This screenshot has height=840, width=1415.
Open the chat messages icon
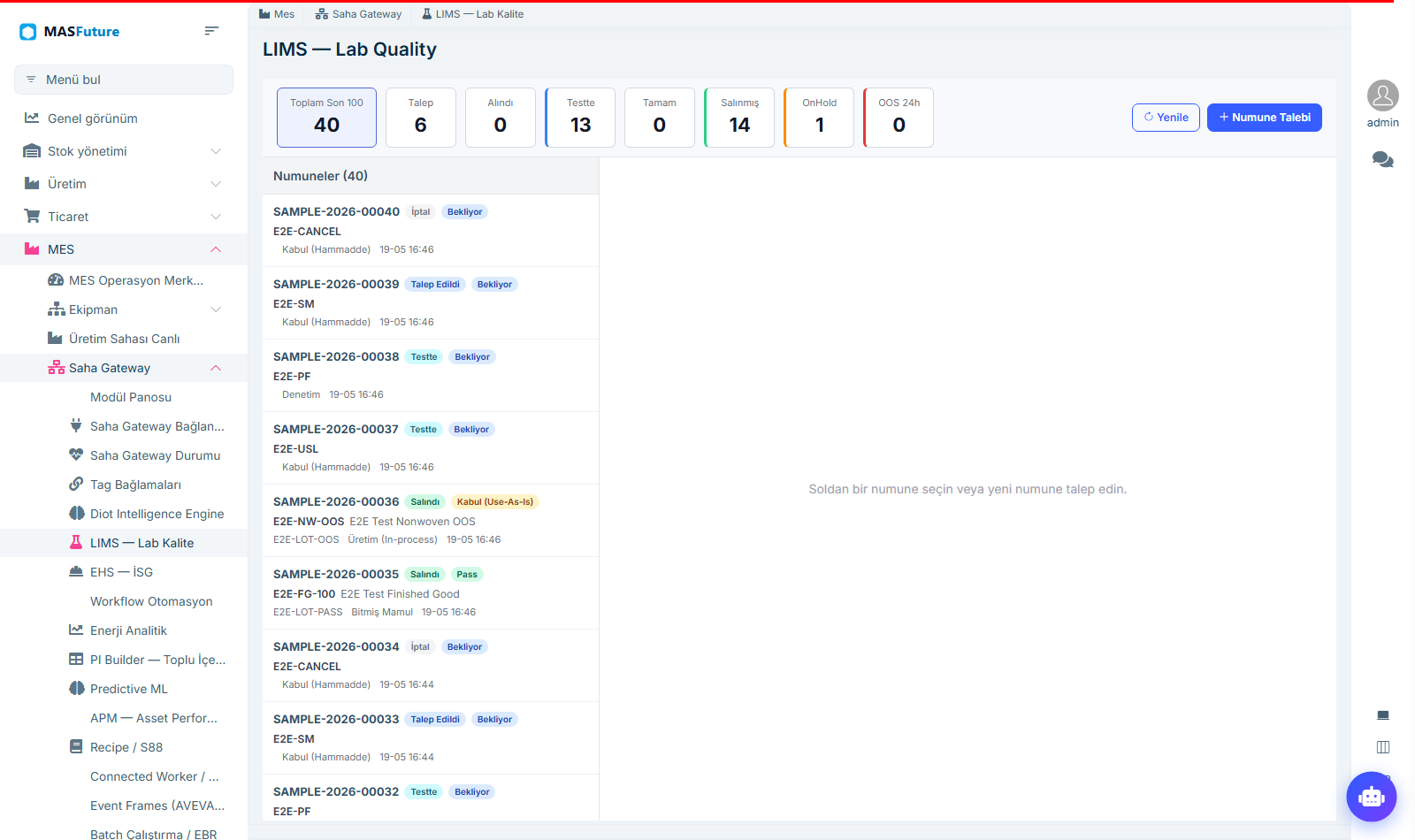(1382, 160)
